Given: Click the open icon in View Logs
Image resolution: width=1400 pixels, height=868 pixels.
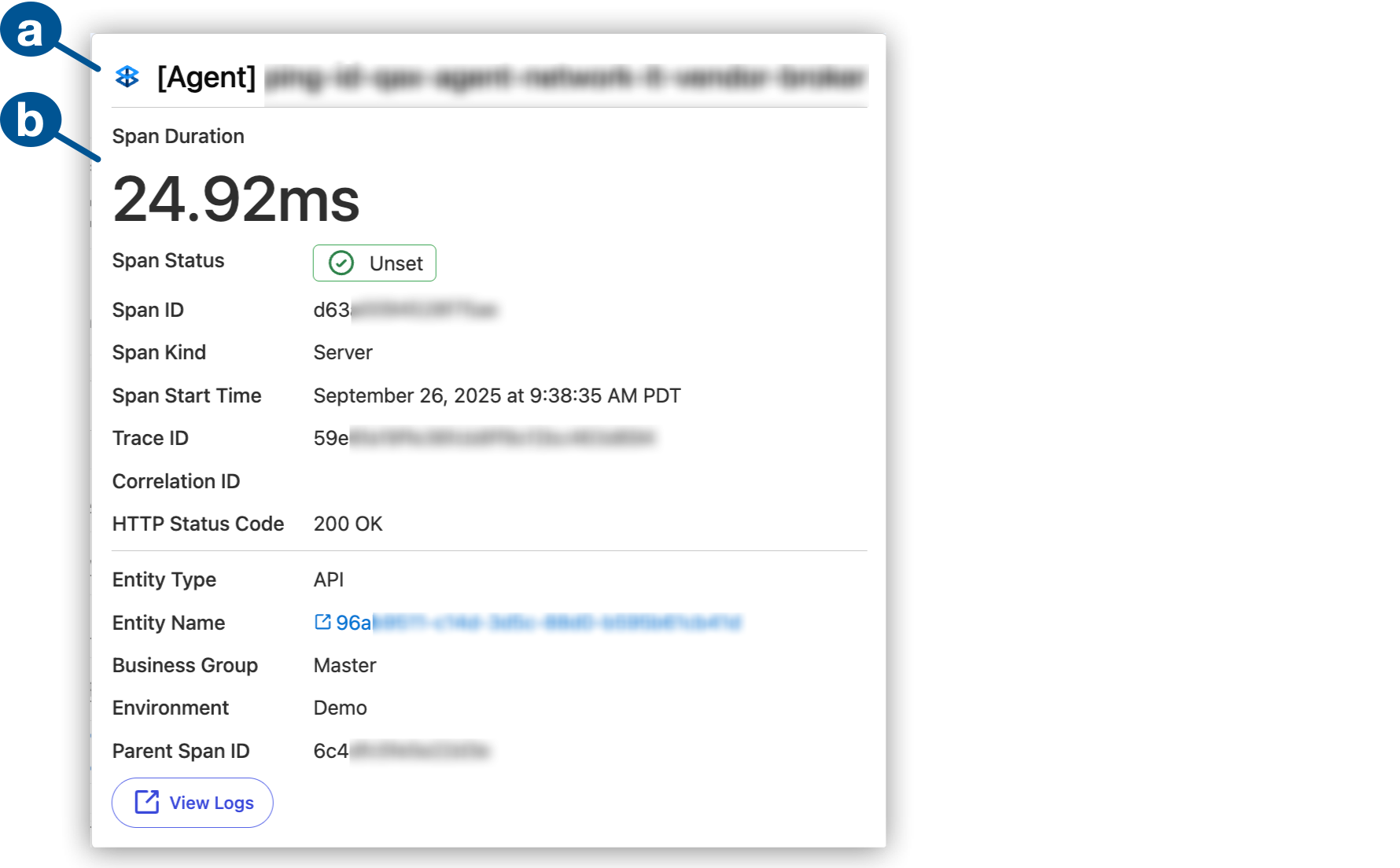Looking at the screenshot, I should coord(147,802).
